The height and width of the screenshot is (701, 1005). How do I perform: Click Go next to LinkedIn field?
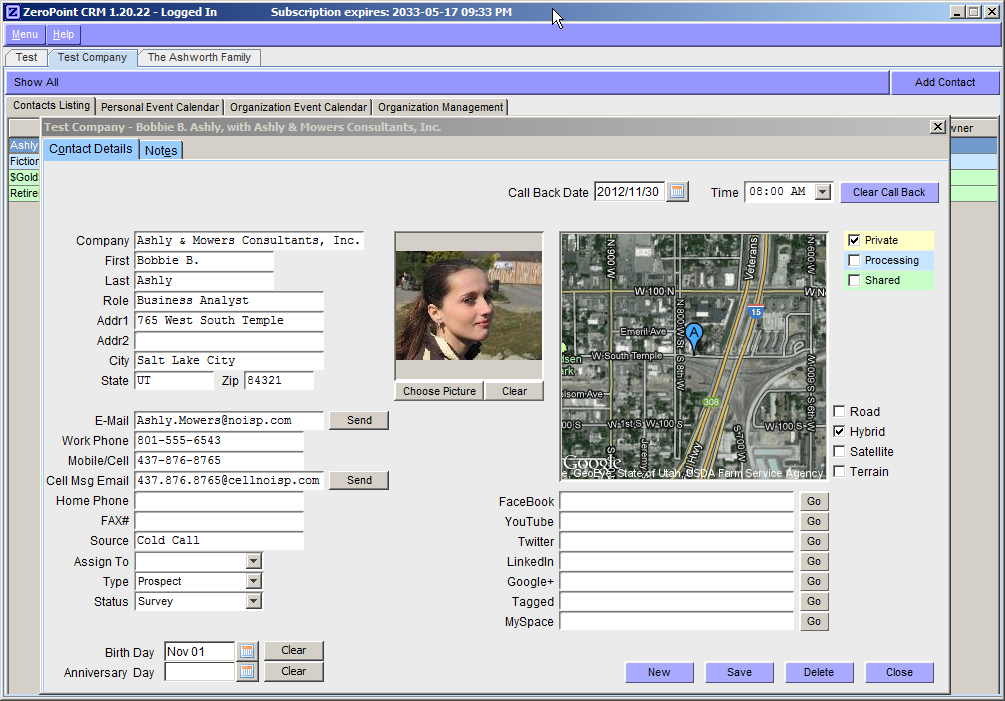[x=814, y=561]
